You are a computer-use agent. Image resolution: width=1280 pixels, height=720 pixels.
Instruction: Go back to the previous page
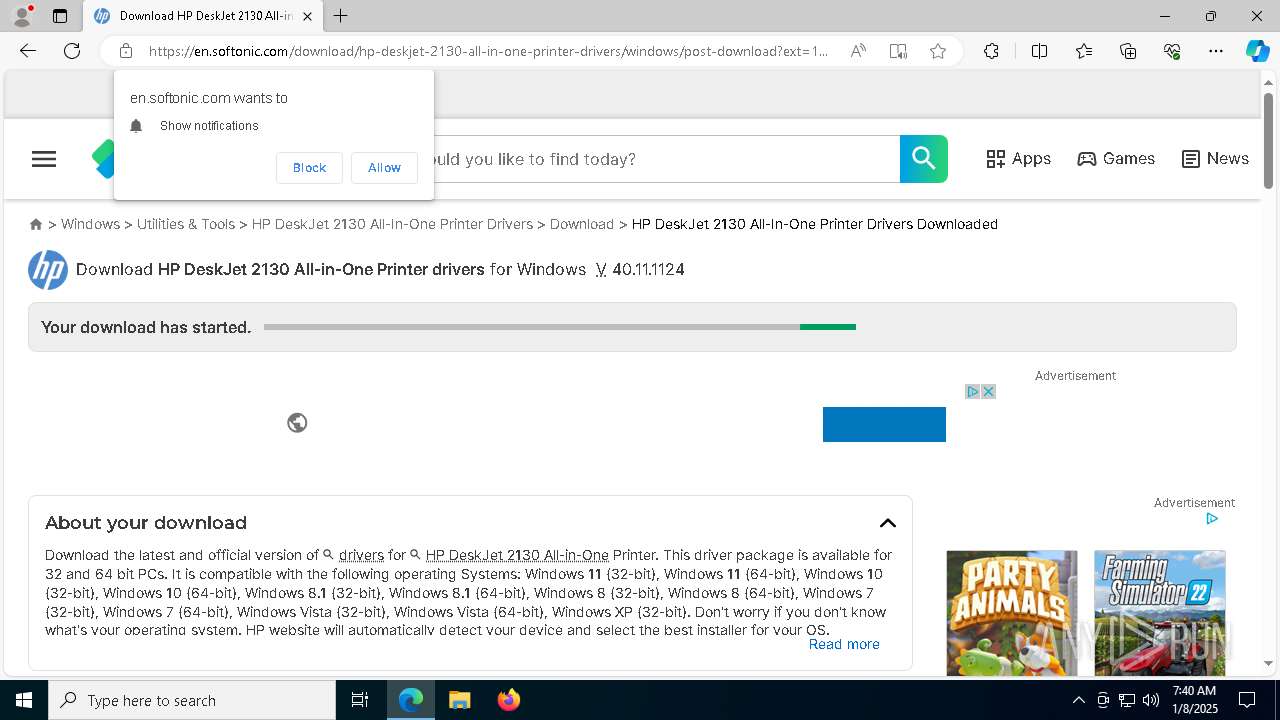pos(28,51)
